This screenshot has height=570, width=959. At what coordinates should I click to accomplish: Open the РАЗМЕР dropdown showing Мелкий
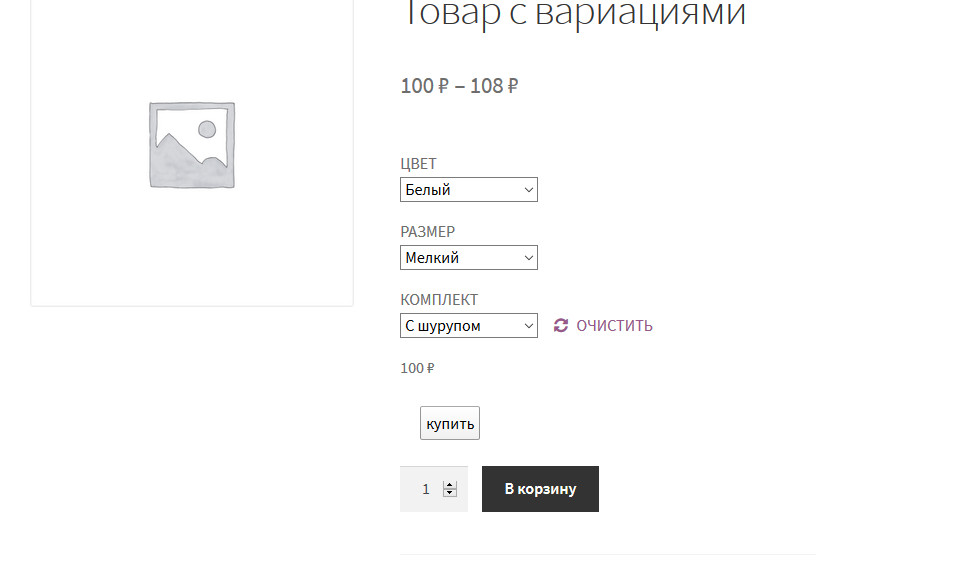click(x=468, y=257)
